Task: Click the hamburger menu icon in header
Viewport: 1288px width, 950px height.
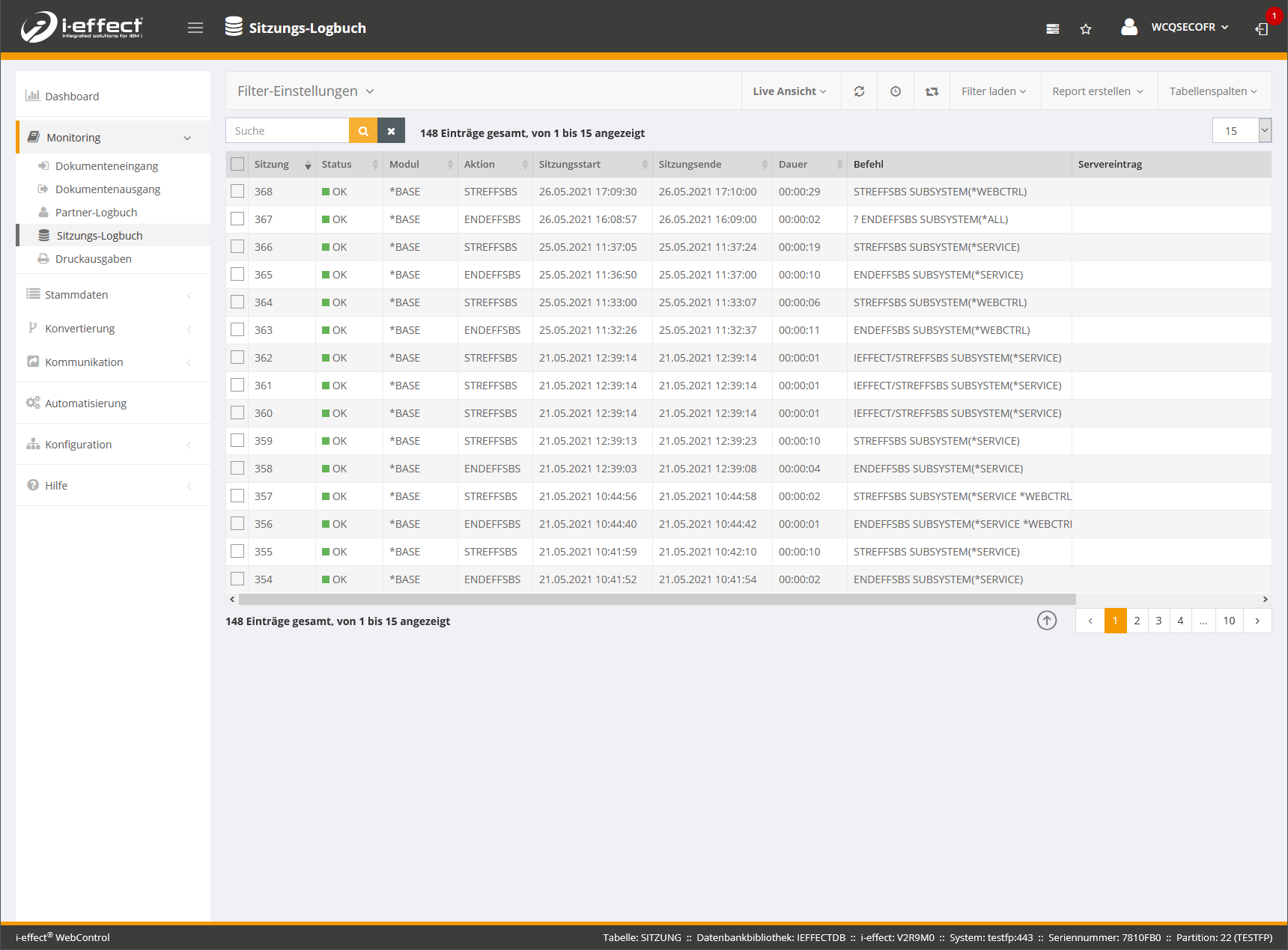Action: pos(195,28)
